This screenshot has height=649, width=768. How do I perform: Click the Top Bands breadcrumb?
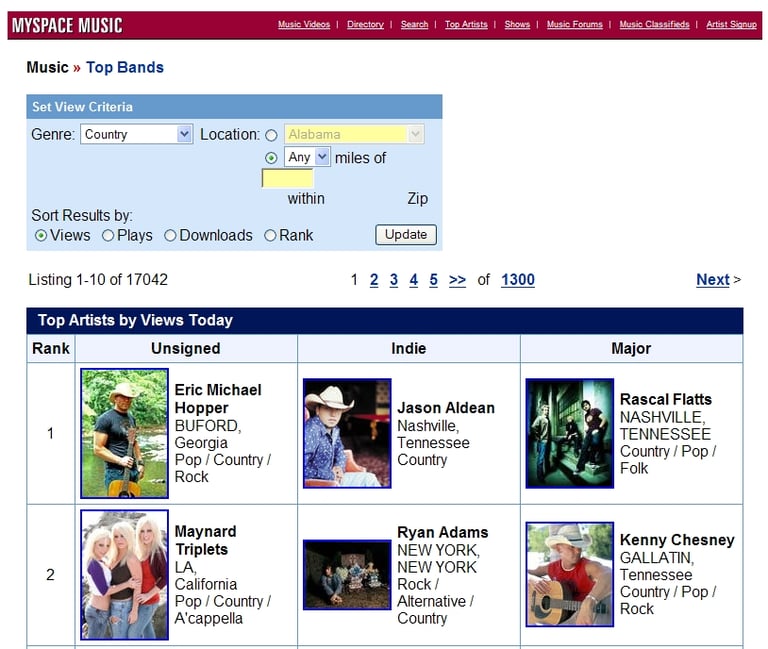pos(125,67)
